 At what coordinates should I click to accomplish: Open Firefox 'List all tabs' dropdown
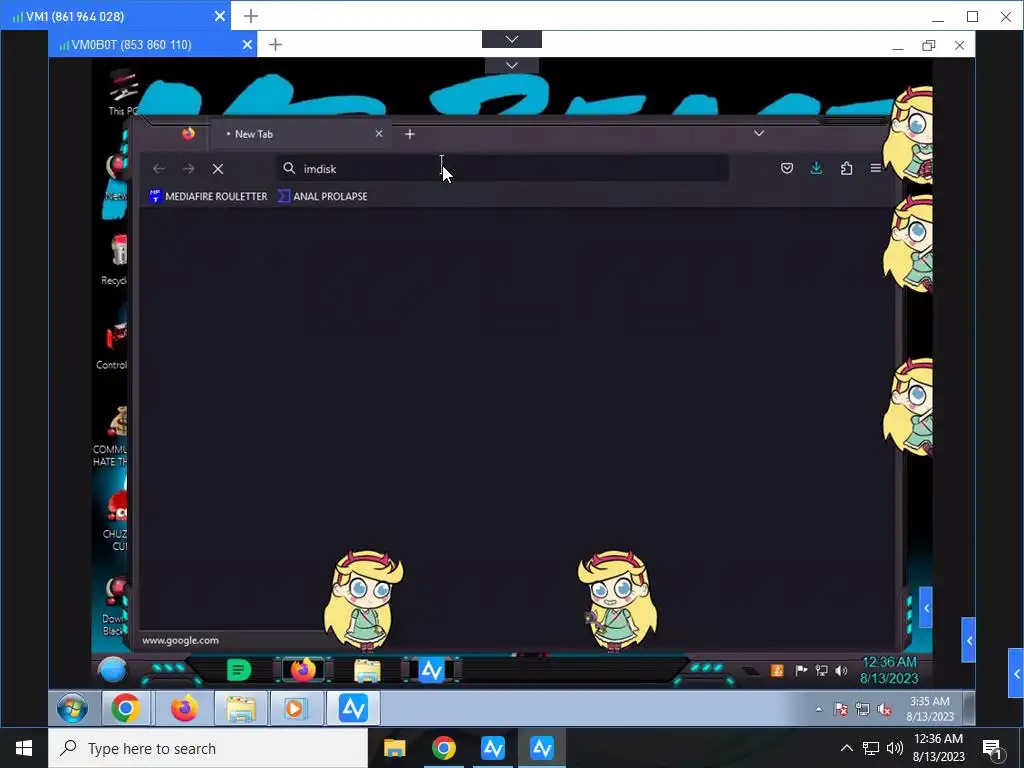pos(759,133)
